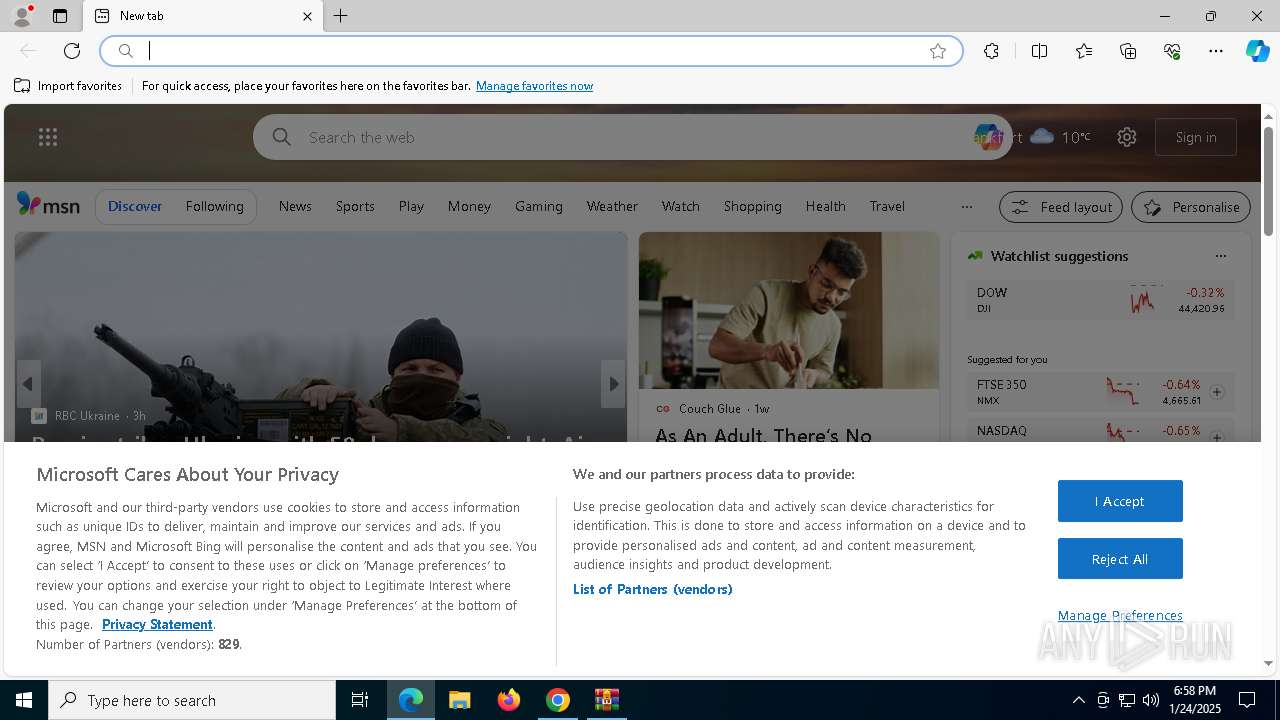Add NASDAQ to watchlist
1280x720 pixels.
[x=1217, y=437]
